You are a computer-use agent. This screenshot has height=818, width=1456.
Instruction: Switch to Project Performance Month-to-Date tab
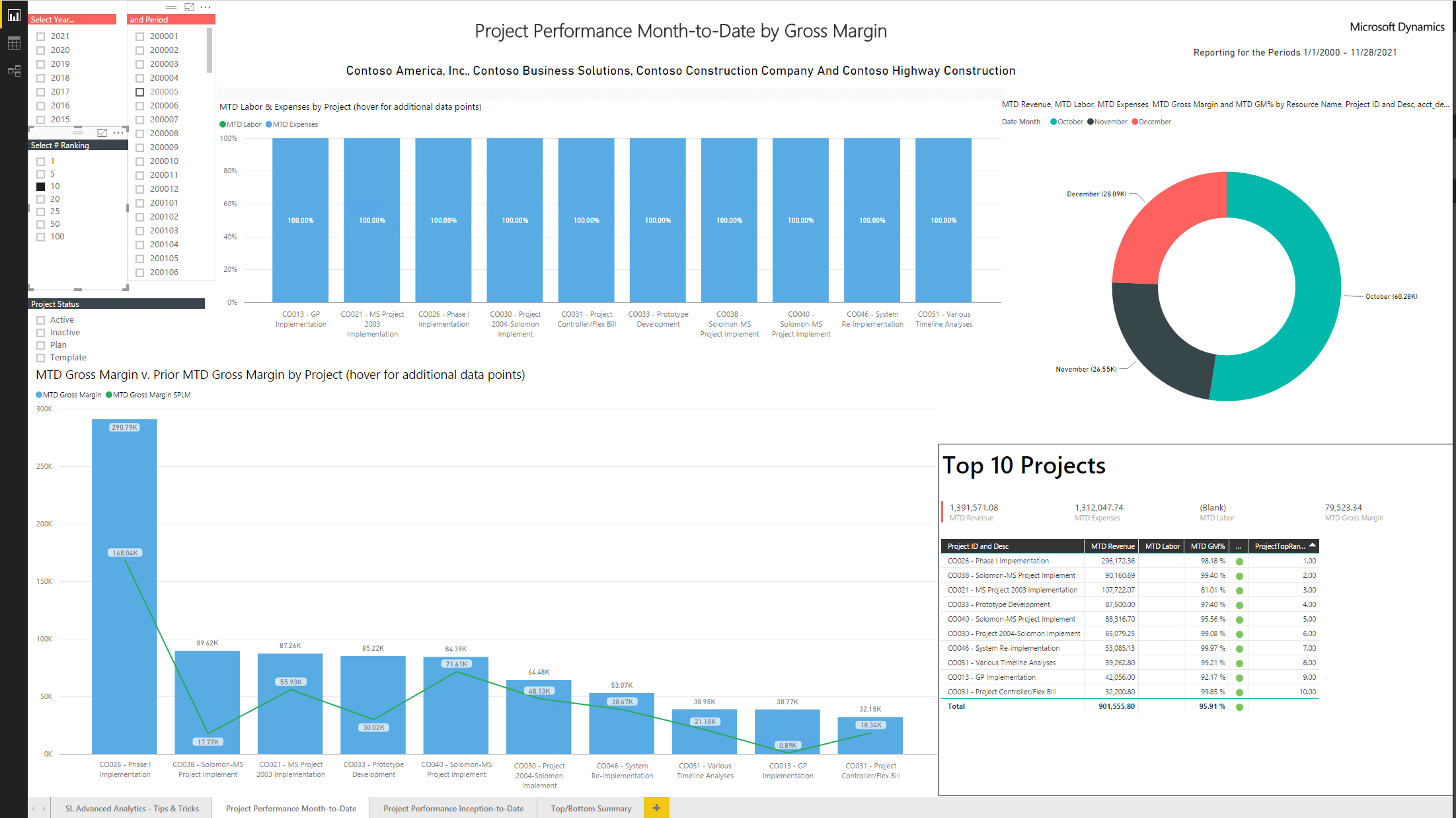pos(291,808)
